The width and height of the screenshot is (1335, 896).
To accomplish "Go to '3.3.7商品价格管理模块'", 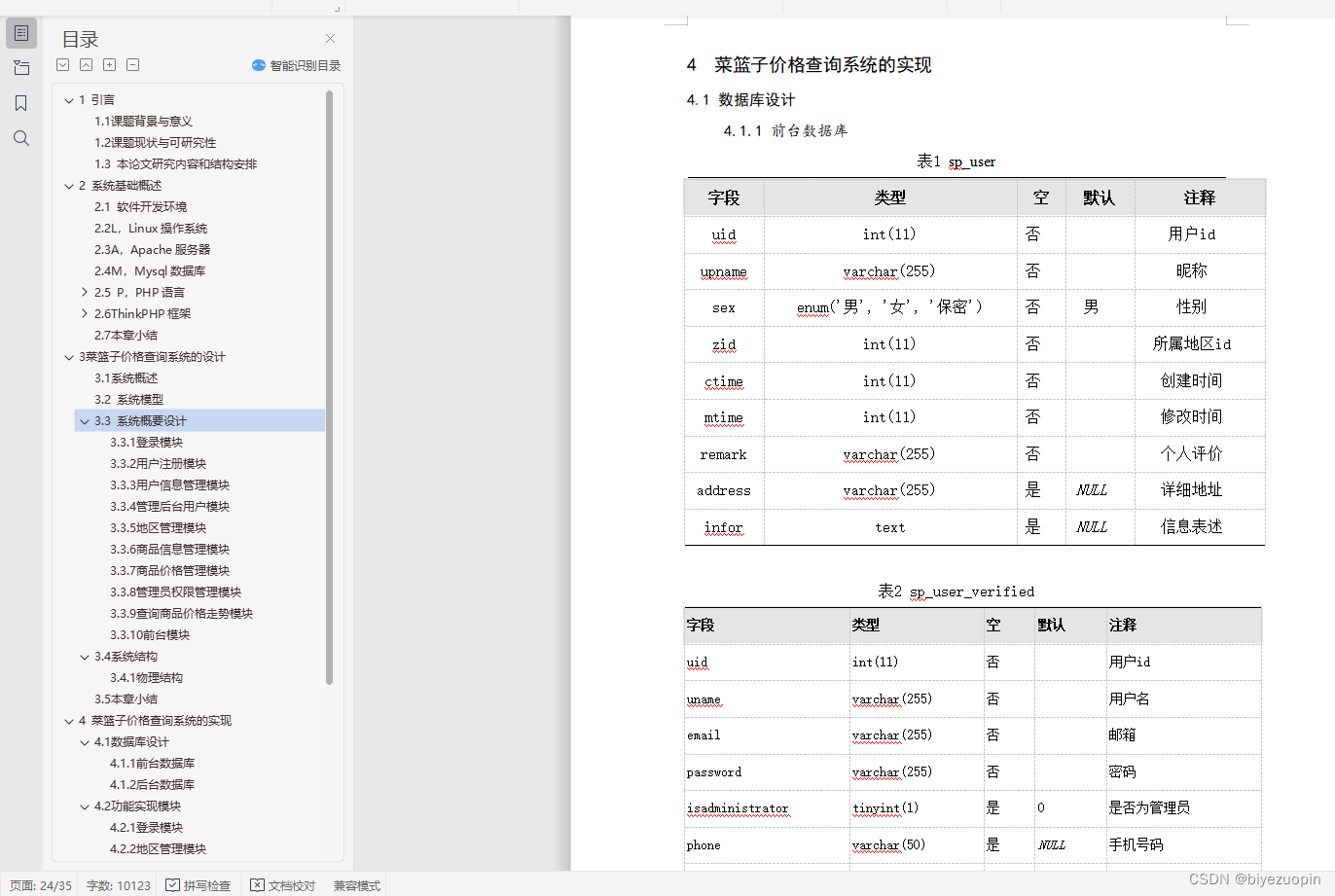I will click(169, 571).
